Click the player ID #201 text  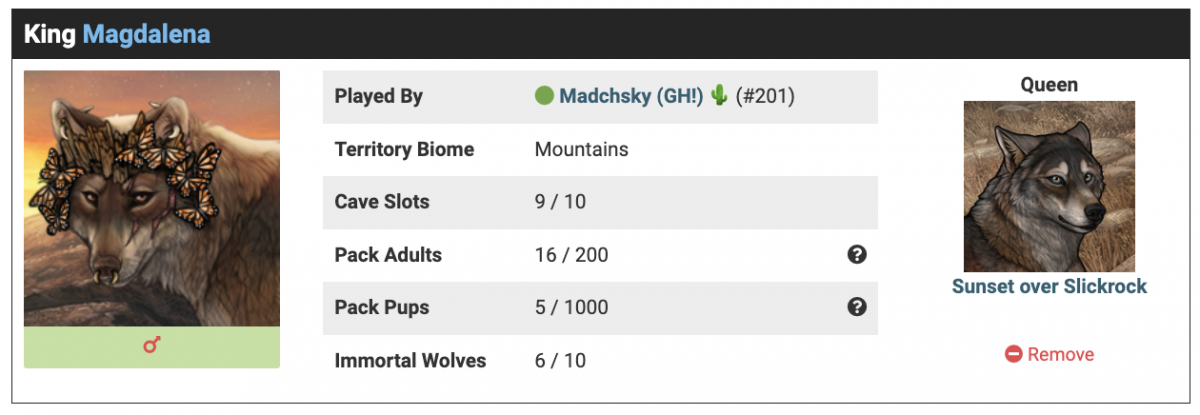tap(765, 96)
